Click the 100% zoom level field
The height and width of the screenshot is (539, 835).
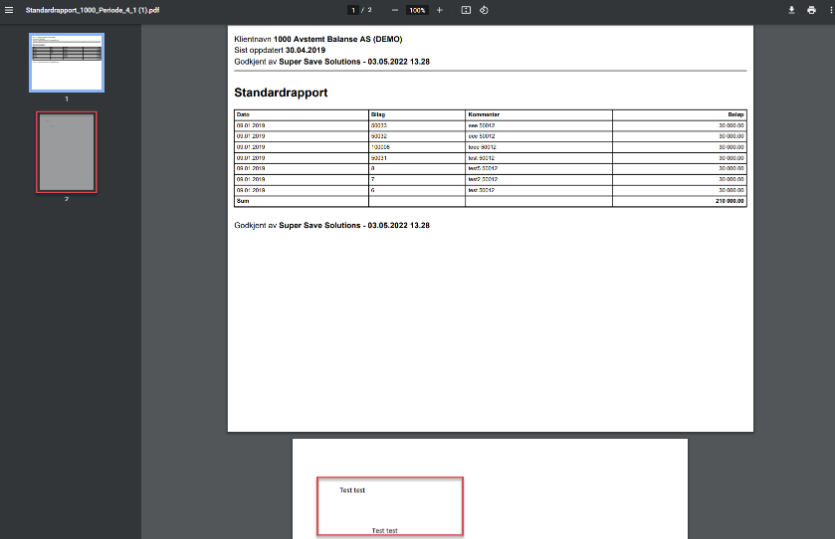point(417,10)
